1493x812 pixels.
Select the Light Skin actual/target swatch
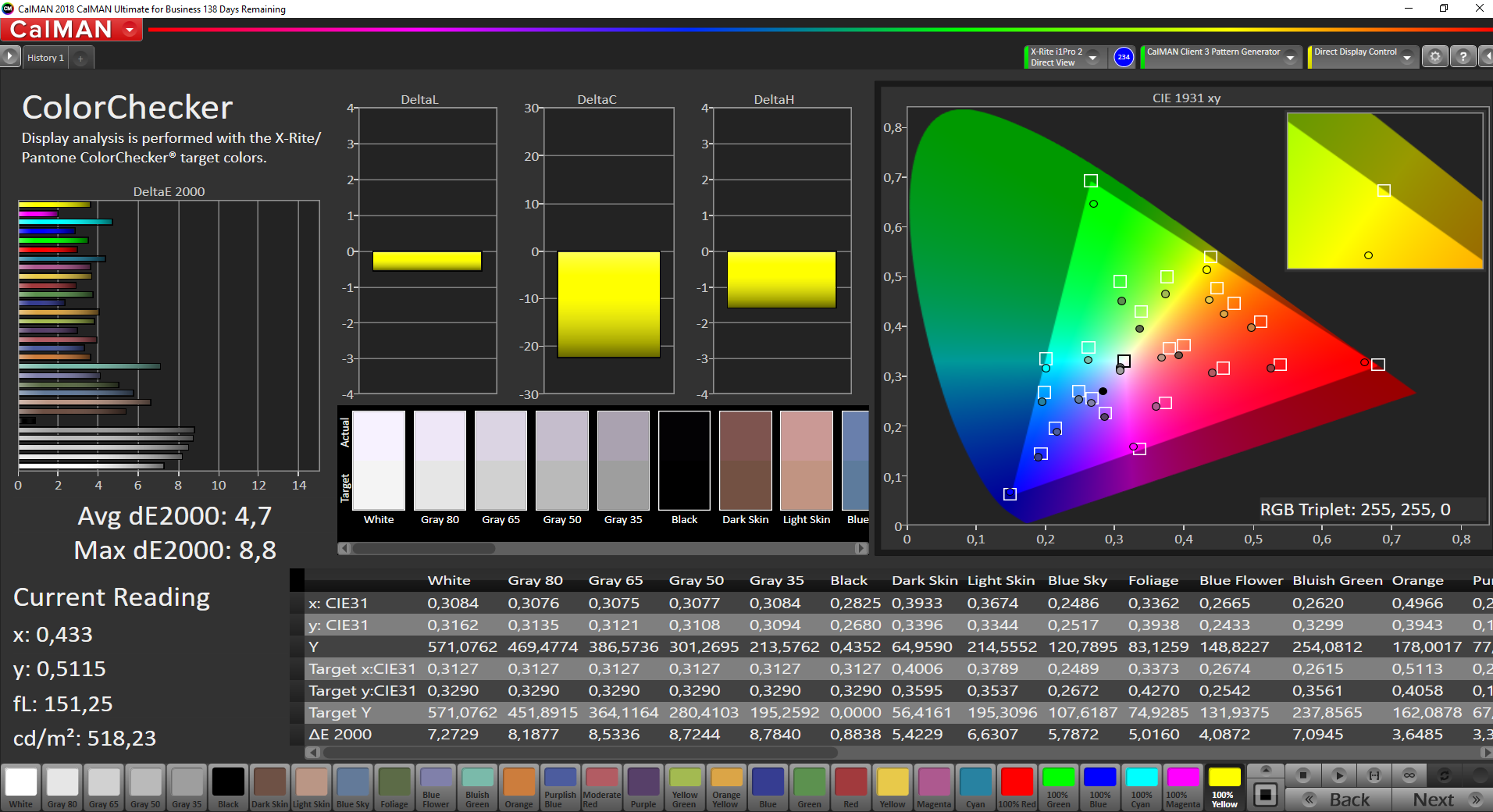point(807,461)
